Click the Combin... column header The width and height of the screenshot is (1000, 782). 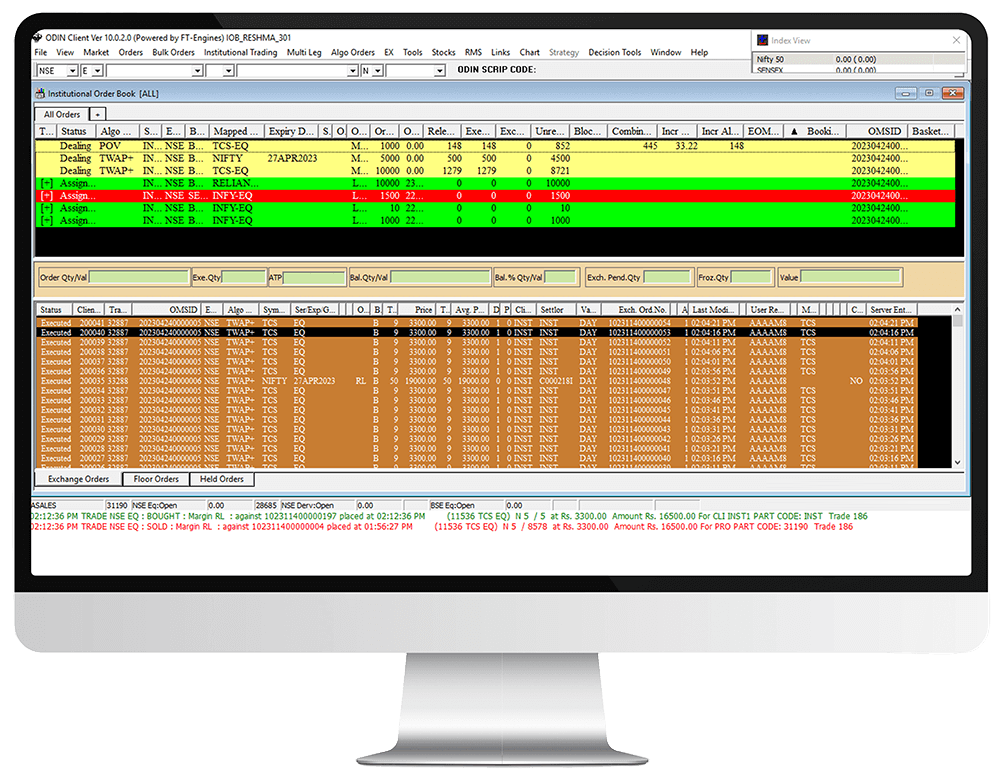pyautogui.click(x=631, y=131)
